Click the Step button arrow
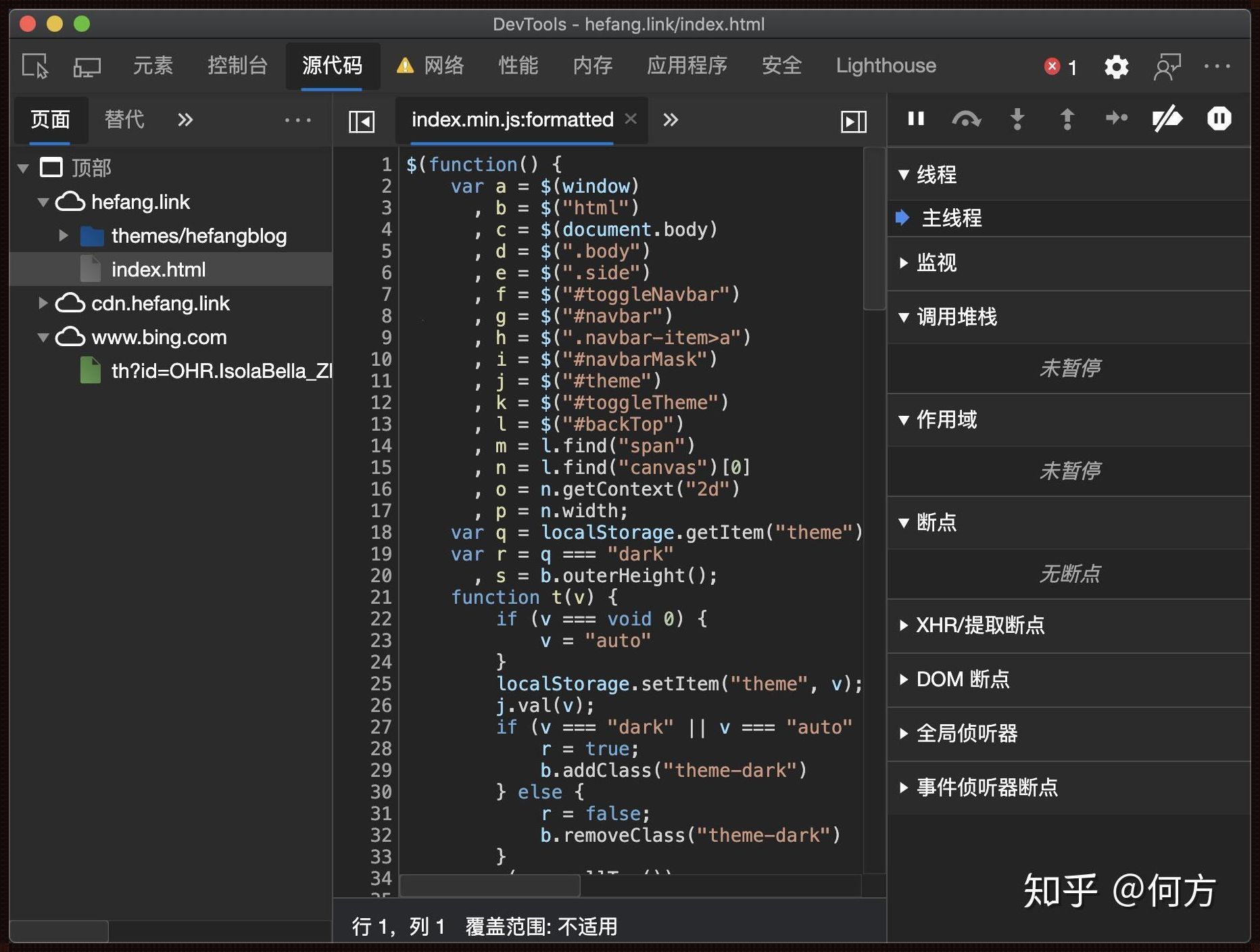 (1117, 119)
